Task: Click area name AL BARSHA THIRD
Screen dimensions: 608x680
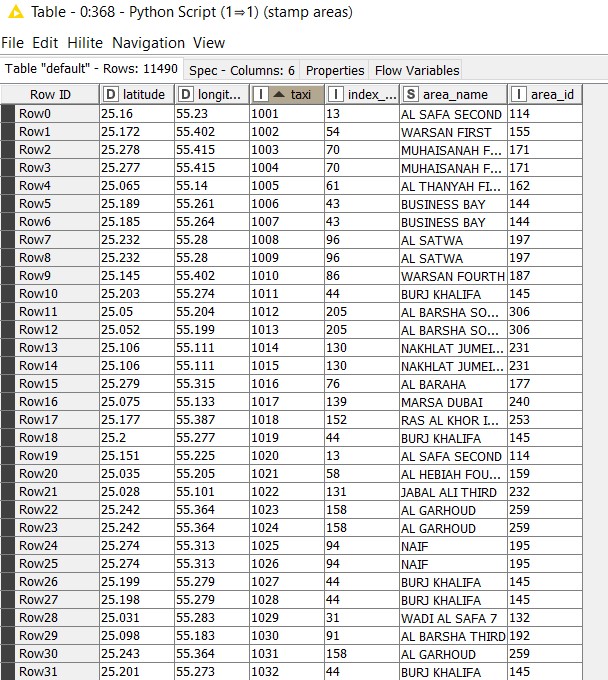Action: [453, 635]
